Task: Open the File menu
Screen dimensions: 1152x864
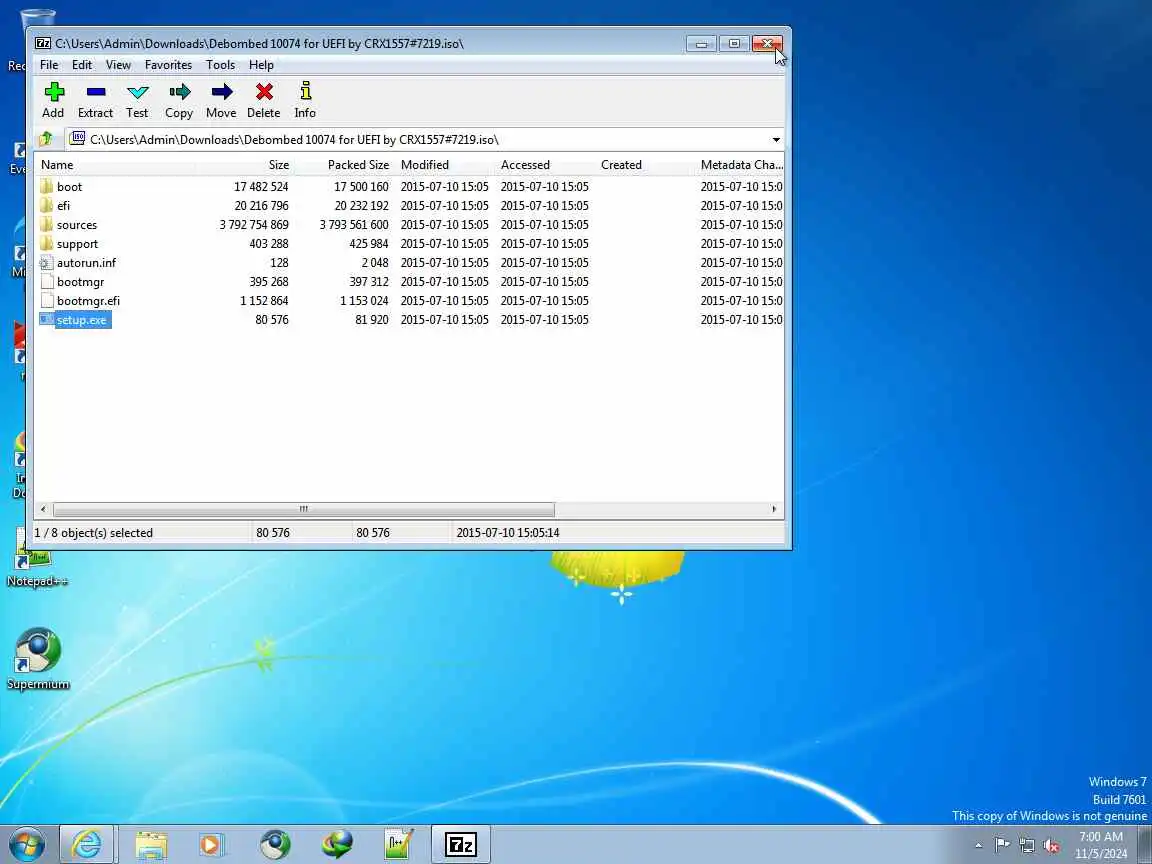Action: tap(49, 65)
